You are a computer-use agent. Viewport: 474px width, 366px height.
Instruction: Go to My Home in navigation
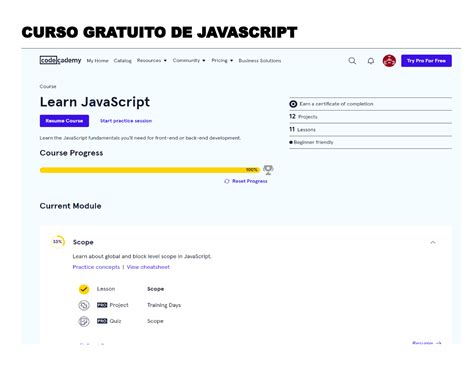tap(97, 61)
